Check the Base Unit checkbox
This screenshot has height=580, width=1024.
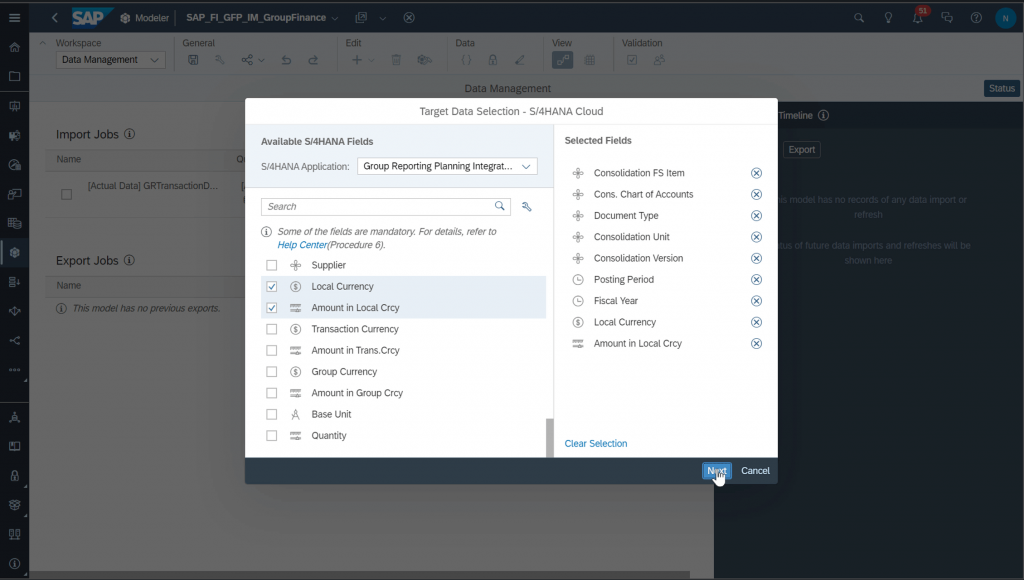point(272,415)
